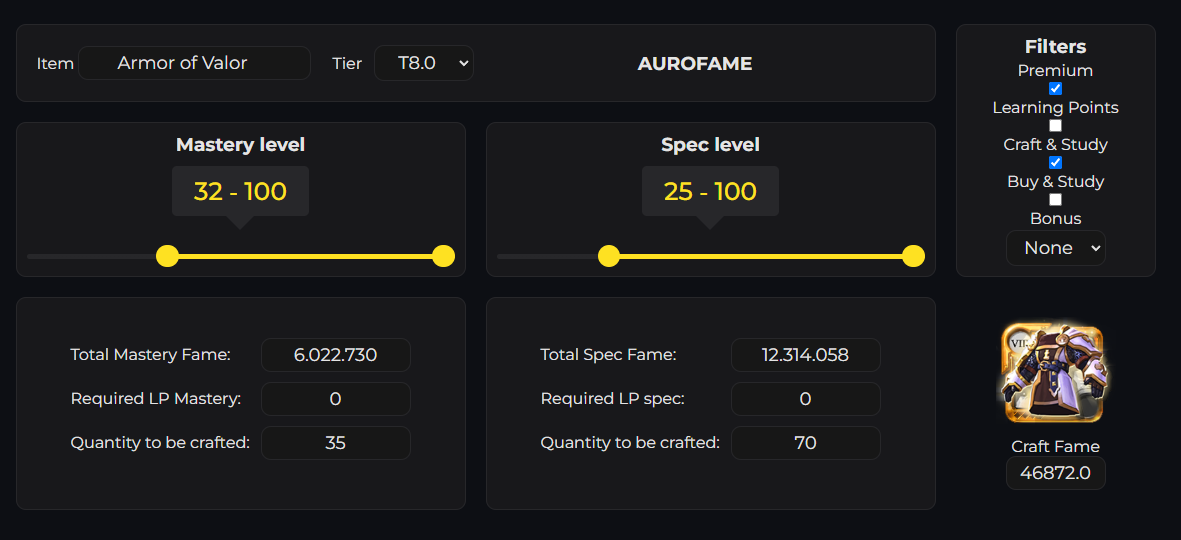Click the Spec Quantity to be crafted field
The image size is (1181, 540).
[806, 443]
